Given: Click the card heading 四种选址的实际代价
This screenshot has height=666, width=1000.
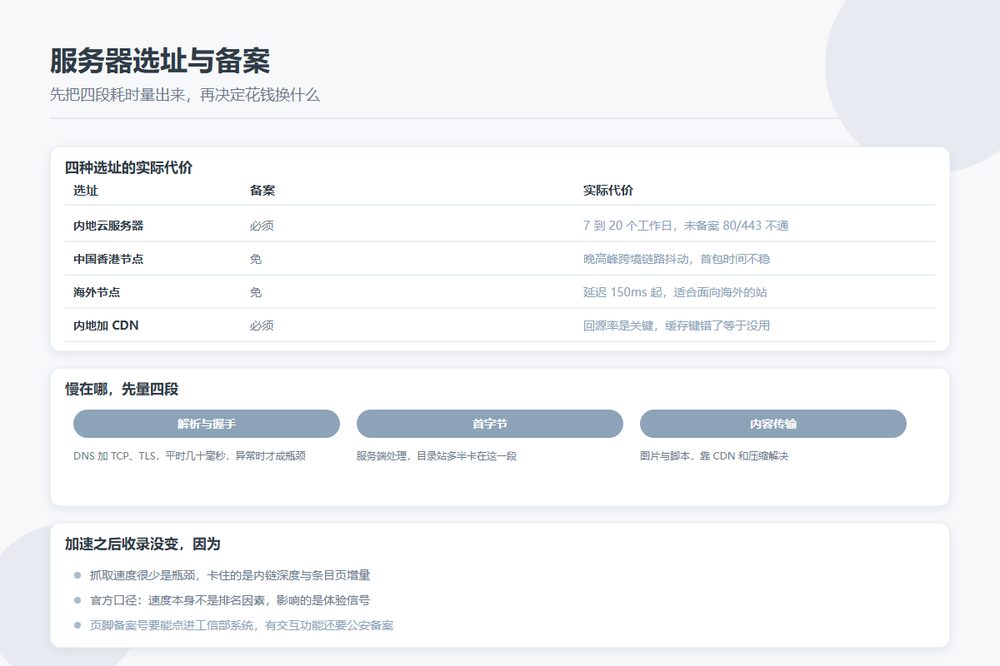Looking at the screenshot, I should click(x=128, y=167).
